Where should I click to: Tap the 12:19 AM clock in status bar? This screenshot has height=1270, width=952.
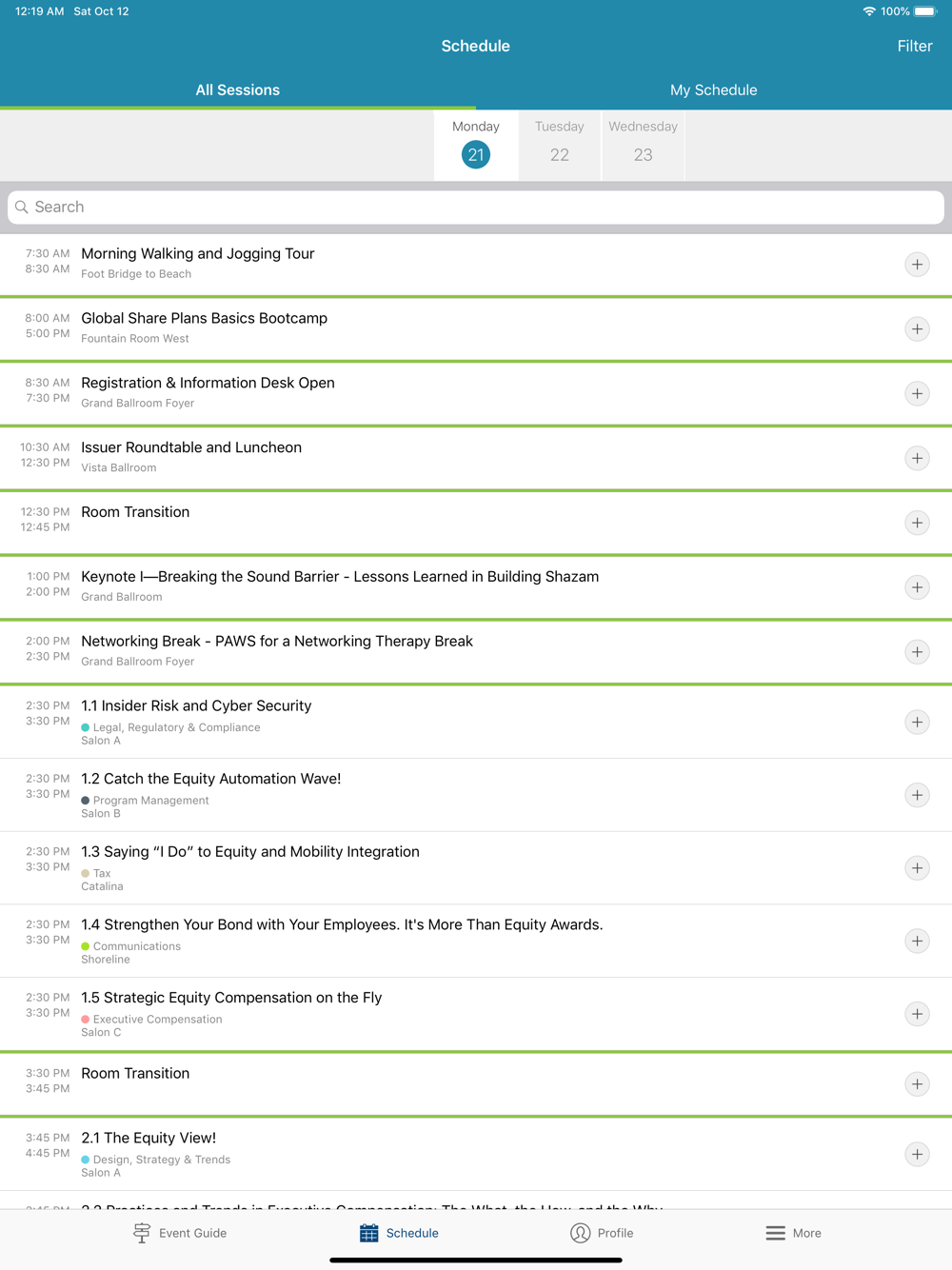[40, 11]
